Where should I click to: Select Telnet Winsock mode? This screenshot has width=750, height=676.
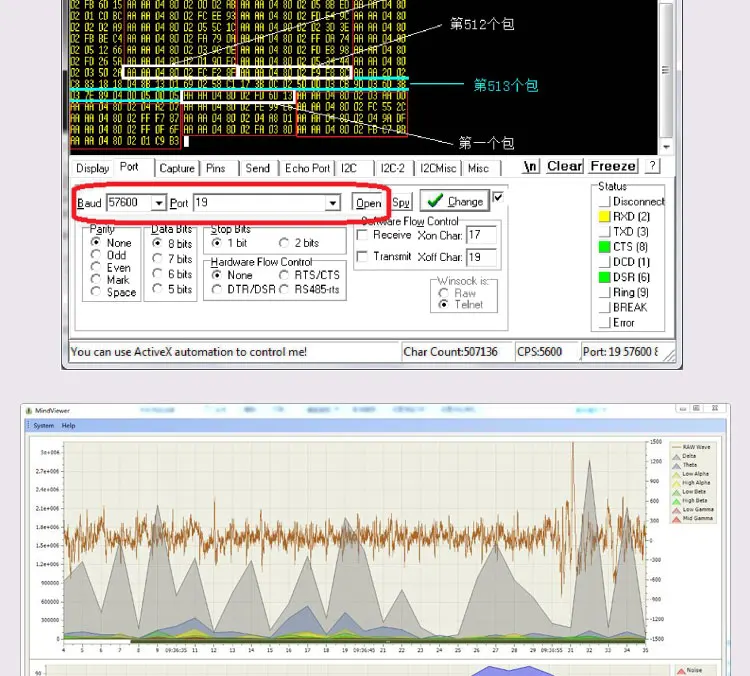[x=461, y=304]
